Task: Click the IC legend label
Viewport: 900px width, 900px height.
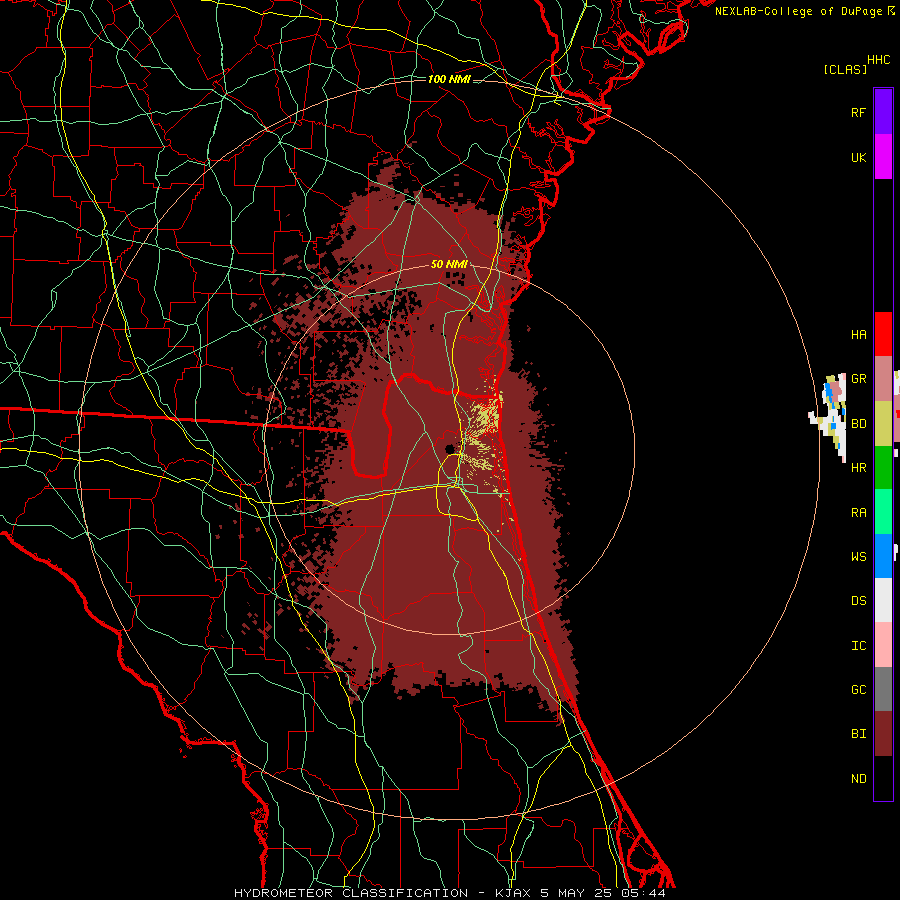Action: [858, 646]
